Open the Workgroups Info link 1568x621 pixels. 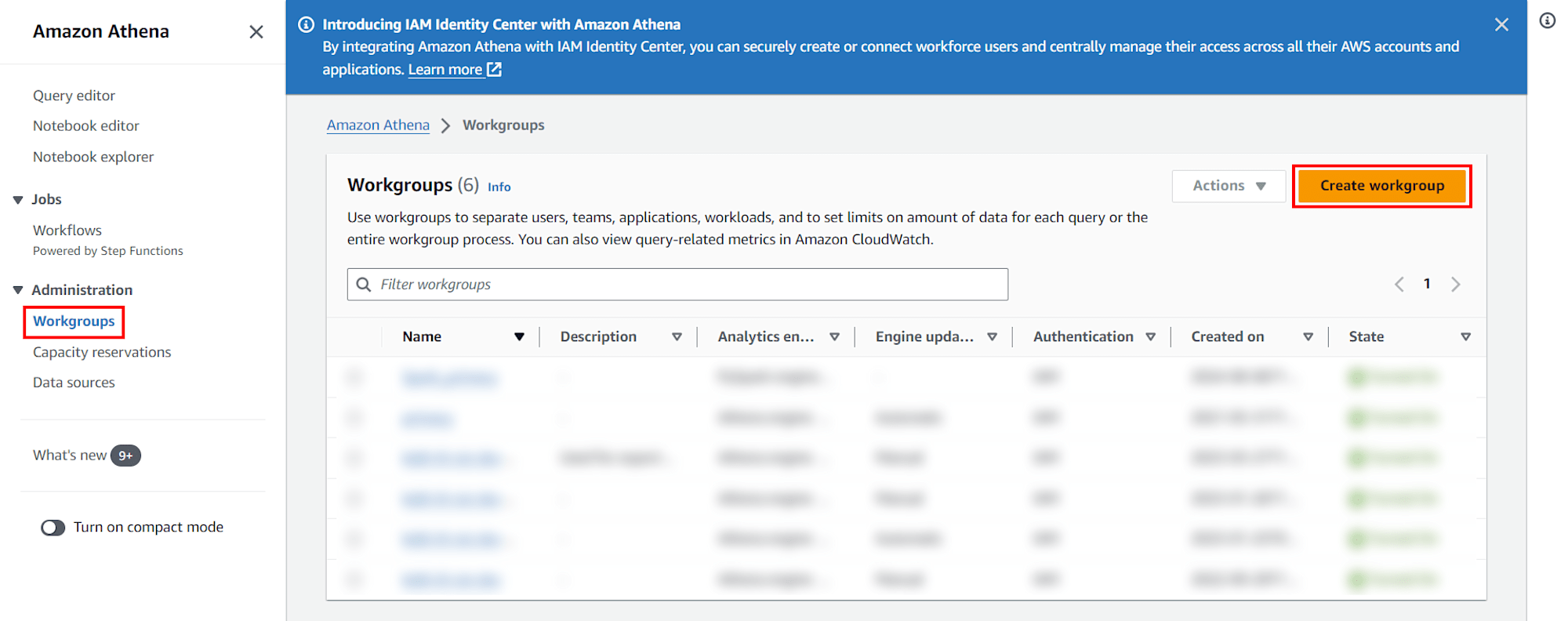coord(499,187)
